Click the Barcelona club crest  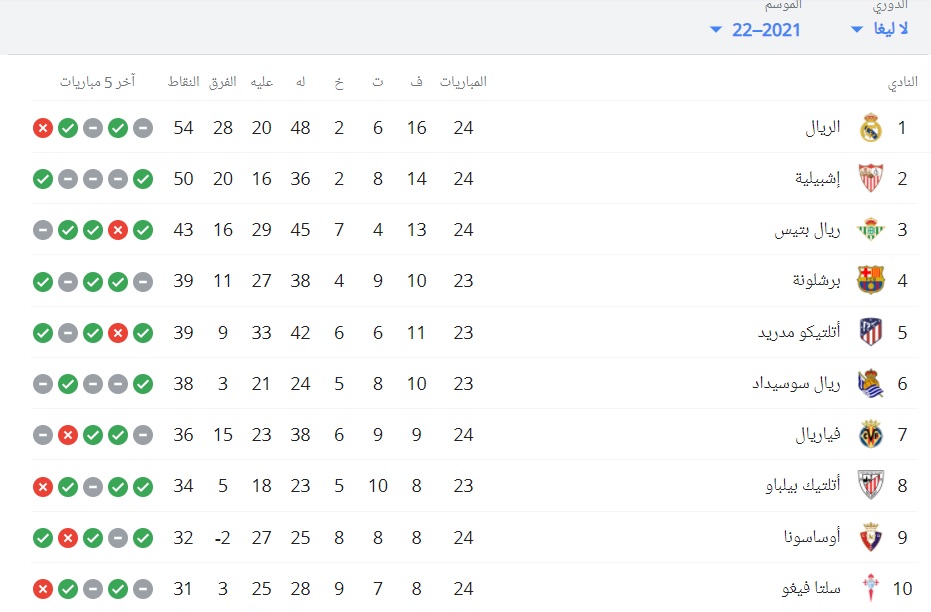[x=870, y=281]
